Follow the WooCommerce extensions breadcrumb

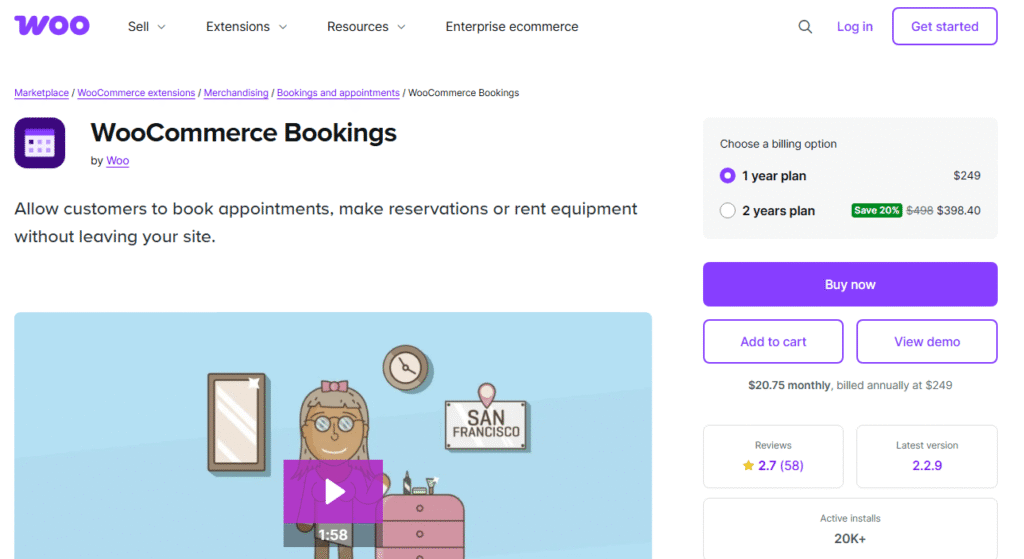[x=136, y=93]
